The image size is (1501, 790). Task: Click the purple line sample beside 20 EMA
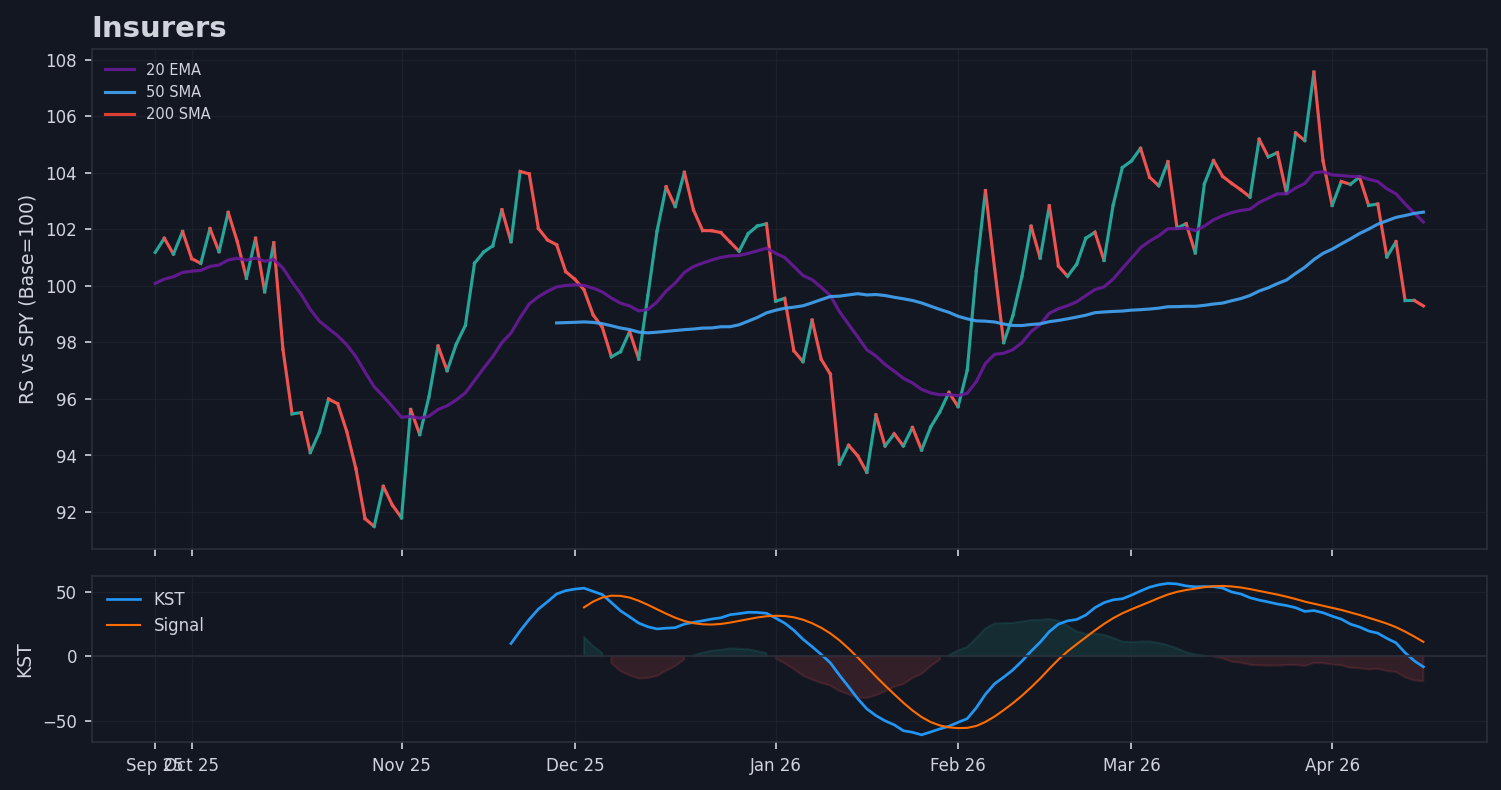click(120, 70)
